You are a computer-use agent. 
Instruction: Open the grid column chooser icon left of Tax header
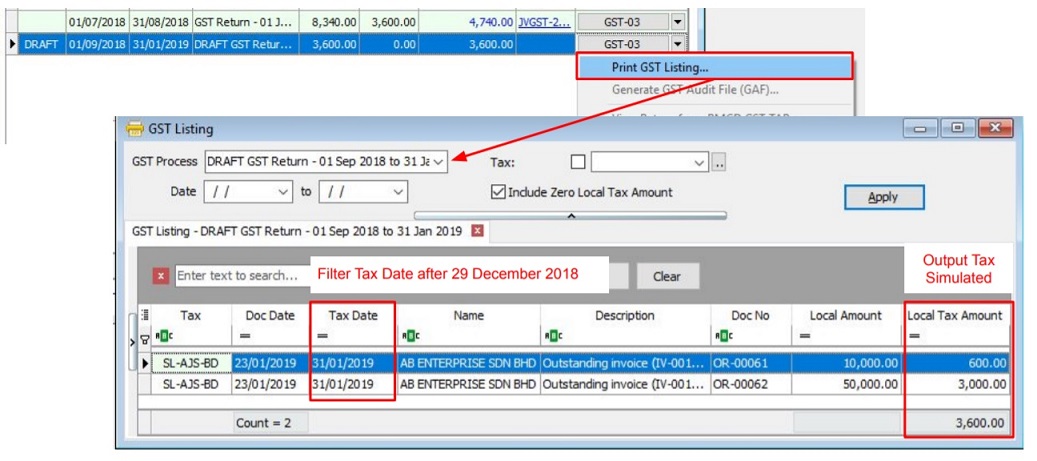click(x=144, y=316)
